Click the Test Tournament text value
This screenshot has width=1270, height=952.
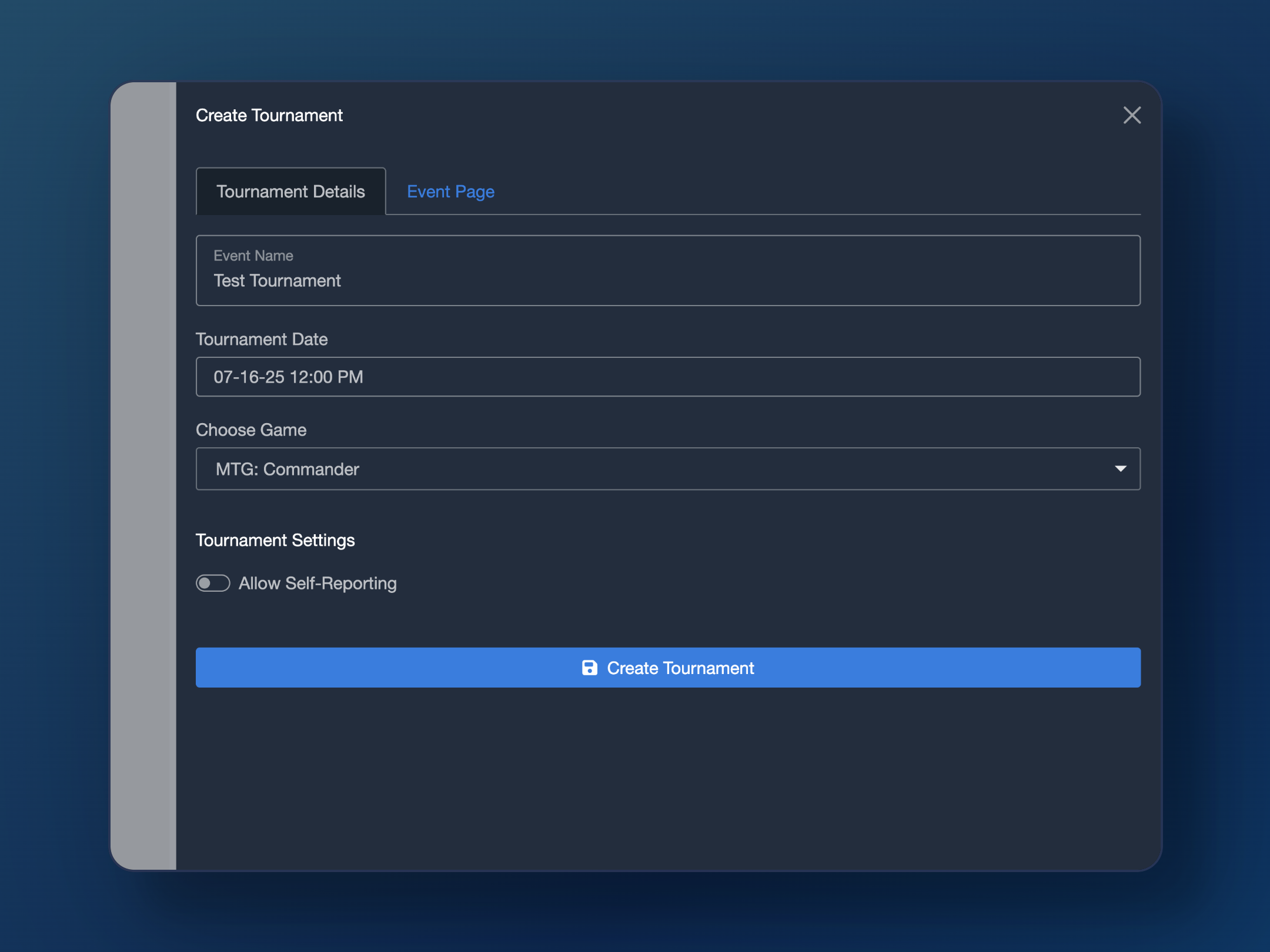click(x=277, y=281)
